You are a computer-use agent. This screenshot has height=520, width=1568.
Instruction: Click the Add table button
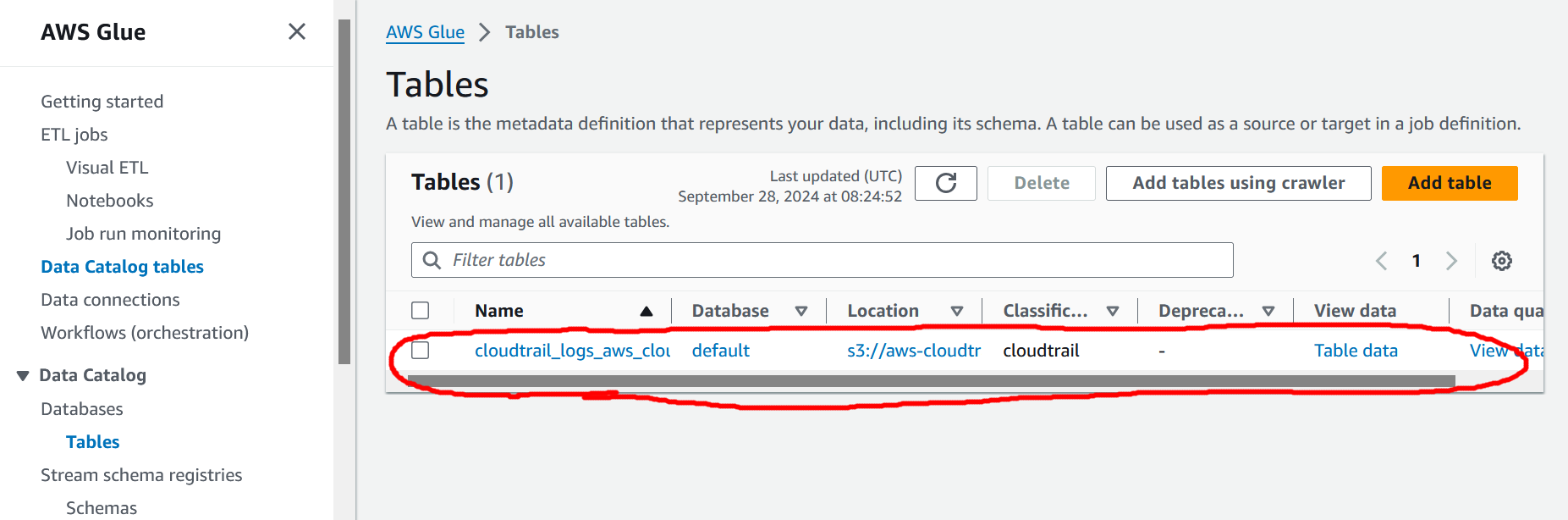click(1449, 183)
